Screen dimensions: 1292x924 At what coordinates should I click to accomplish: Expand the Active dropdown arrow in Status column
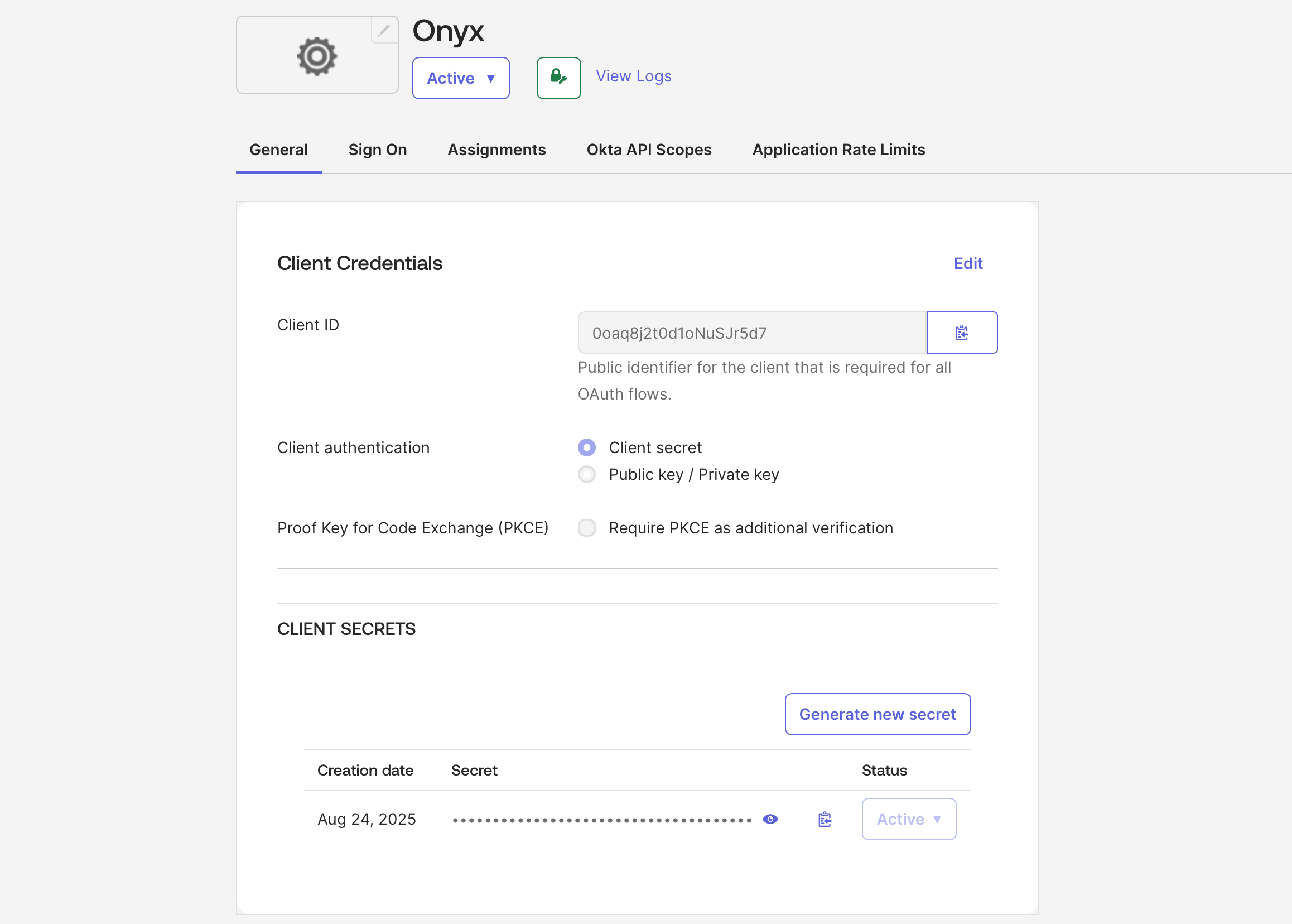937,819
